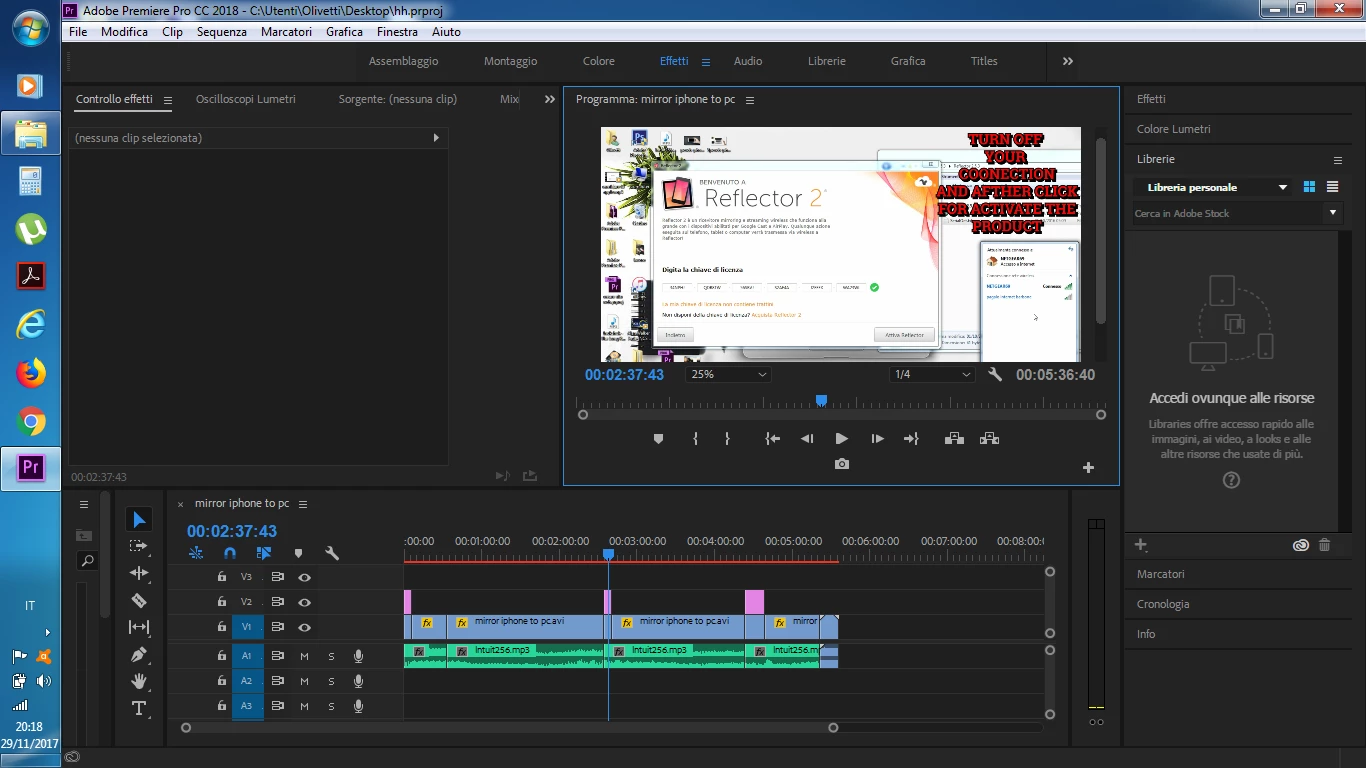Open Program monitor settings wrench

click(x=995, y=374)
